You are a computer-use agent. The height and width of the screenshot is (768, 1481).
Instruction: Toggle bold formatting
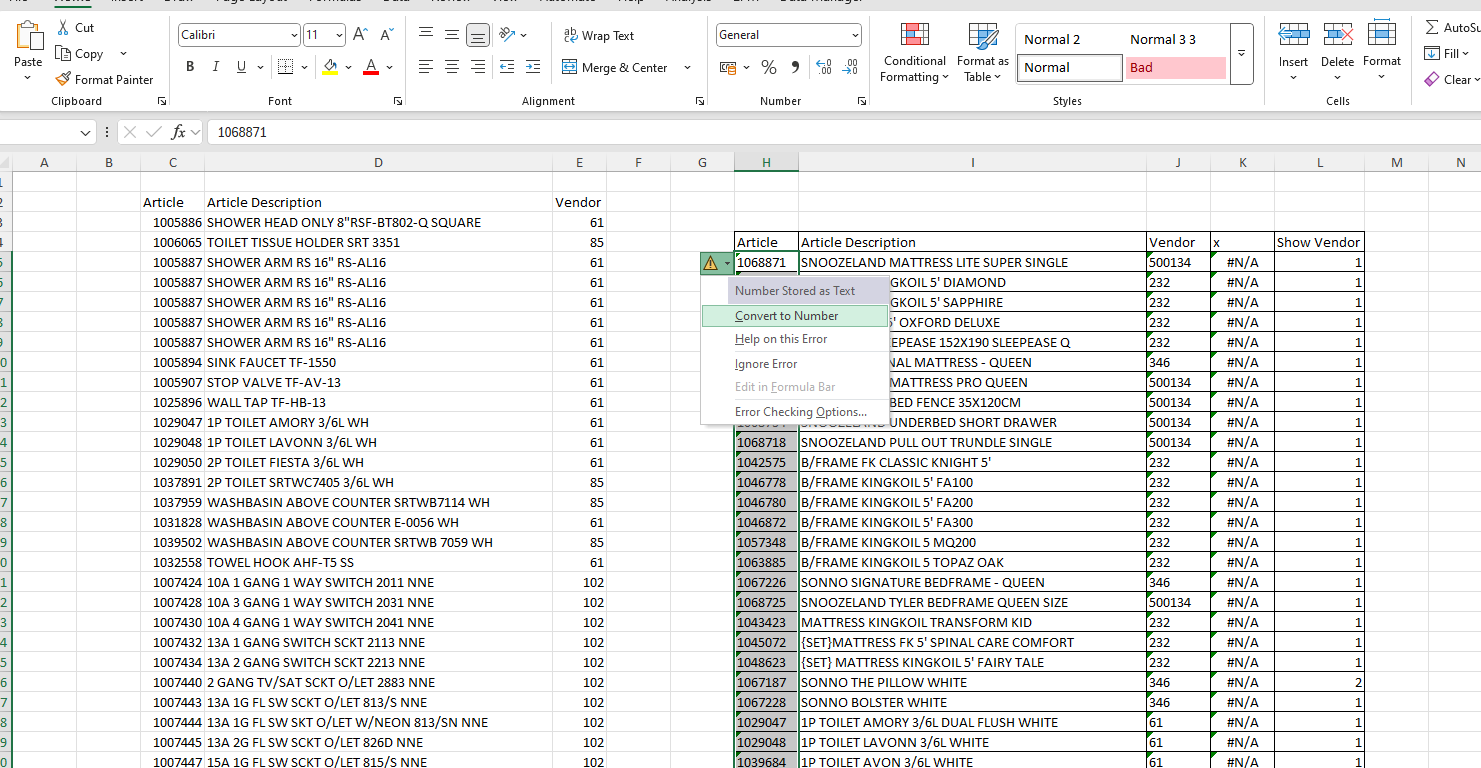tap(190, 67)
